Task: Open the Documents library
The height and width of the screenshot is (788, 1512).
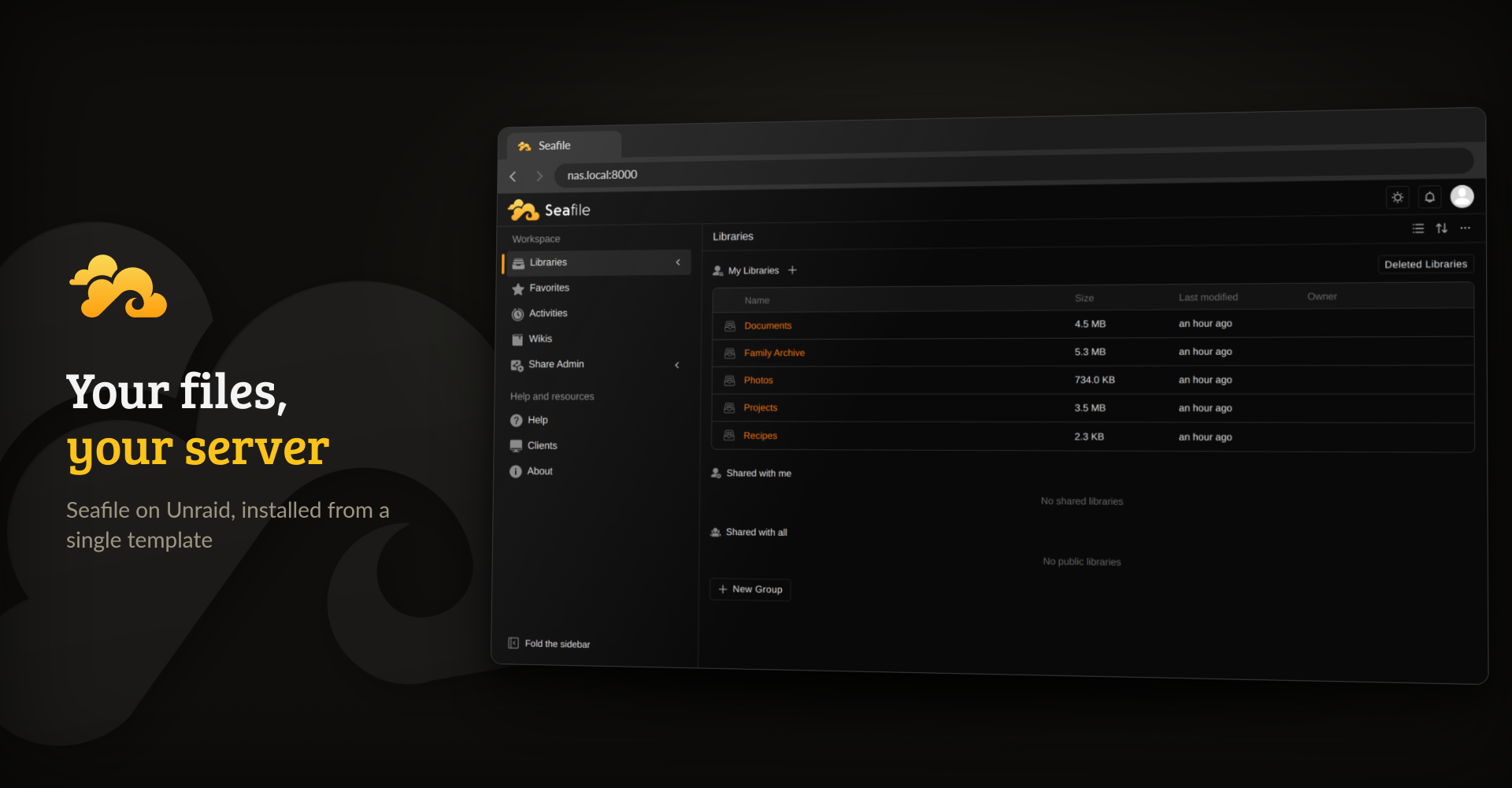Action: tap(768, 325)
